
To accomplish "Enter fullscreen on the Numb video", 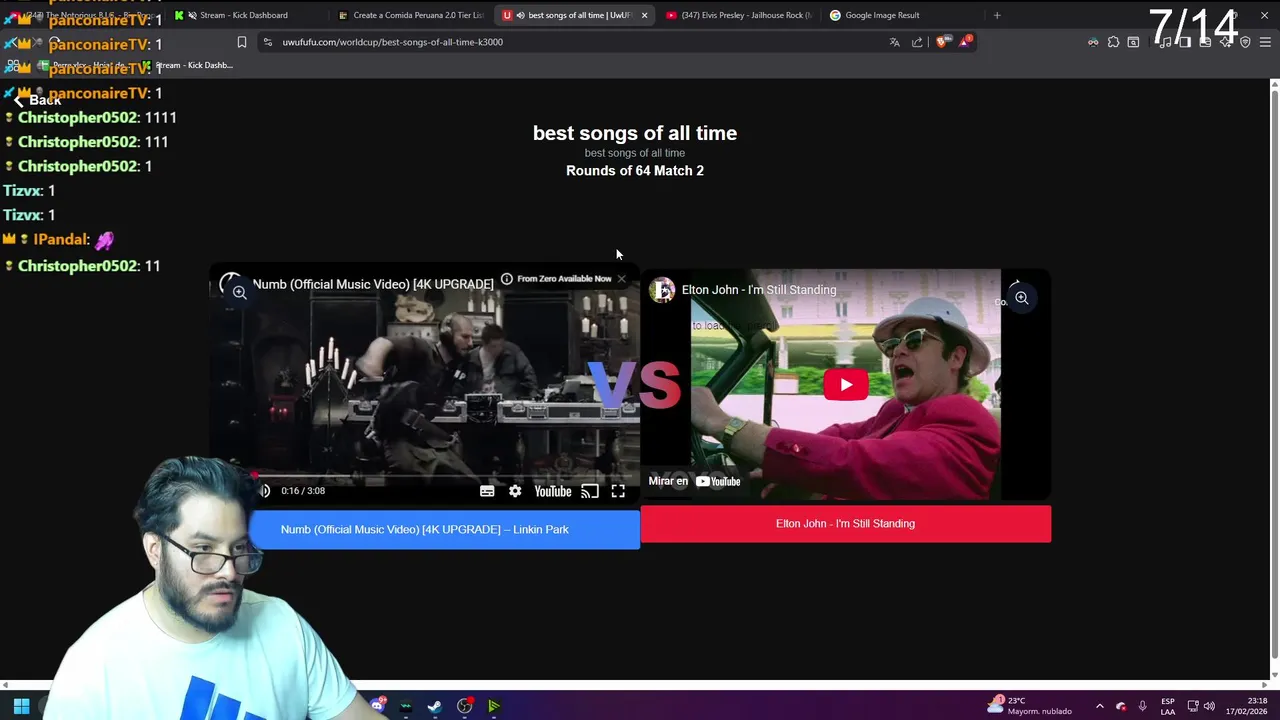I will (618, 491).
